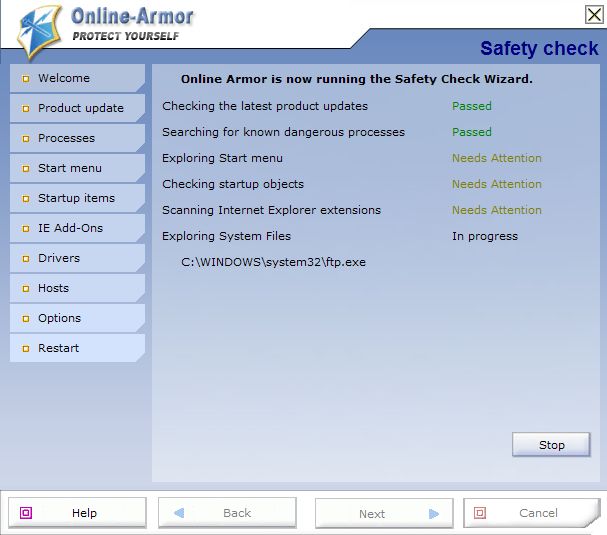Click the bullet icon beside Options
Image resolution: width=607 pixels, height=535 pixels.
click(x=26, y=319)
